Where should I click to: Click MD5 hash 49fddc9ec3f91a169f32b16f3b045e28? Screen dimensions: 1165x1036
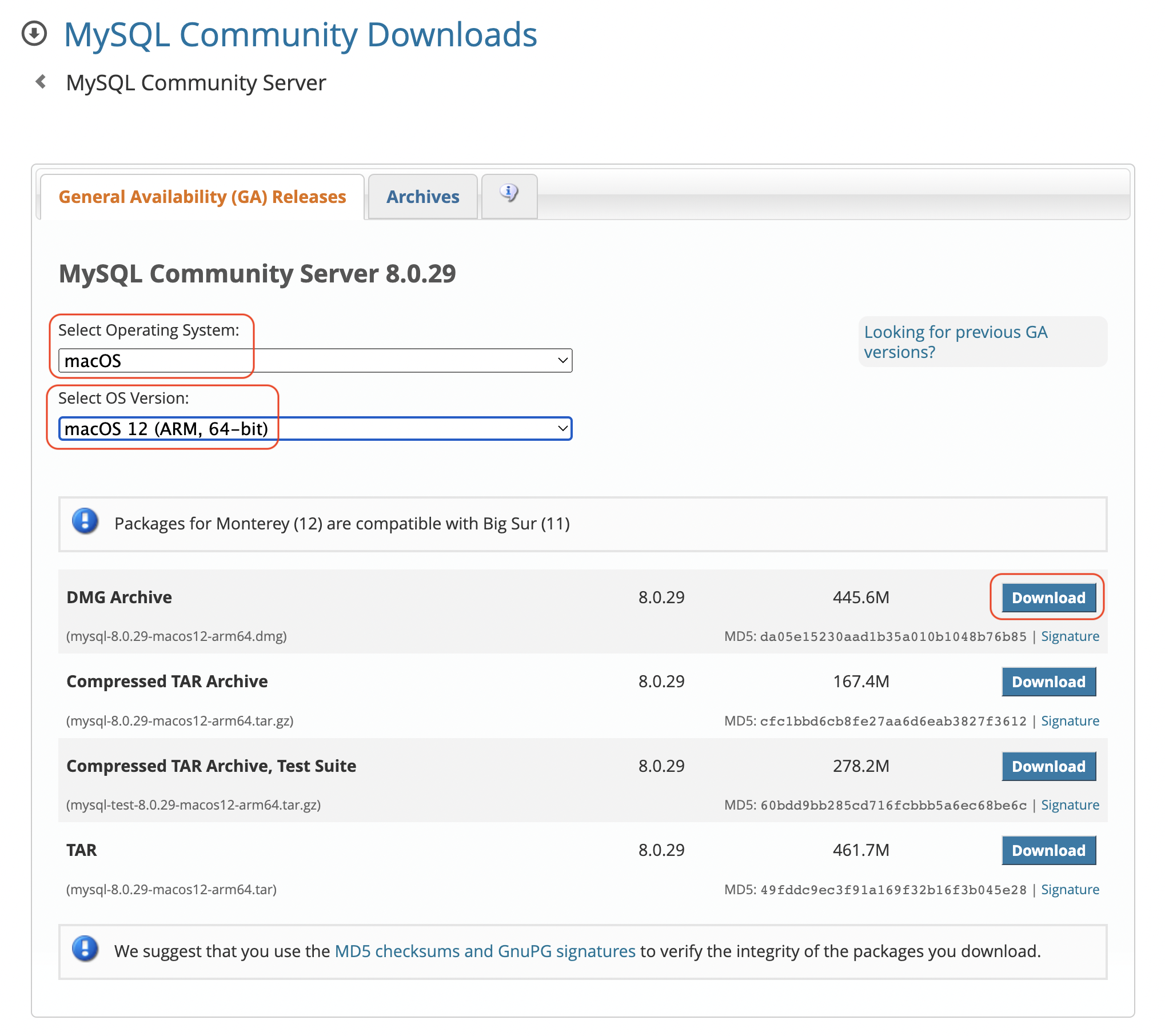893,890
